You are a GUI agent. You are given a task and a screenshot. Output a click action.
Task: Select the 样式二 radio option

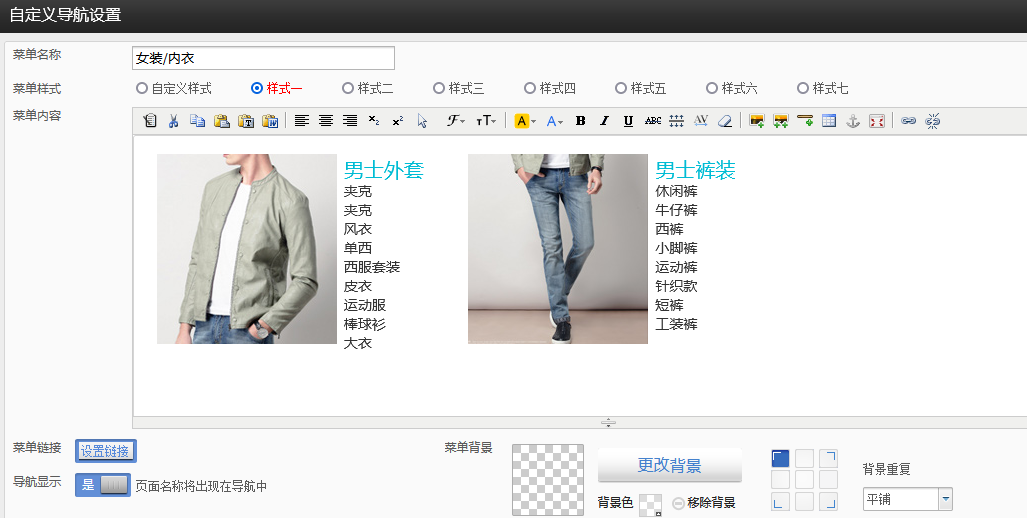click(348, 88)
